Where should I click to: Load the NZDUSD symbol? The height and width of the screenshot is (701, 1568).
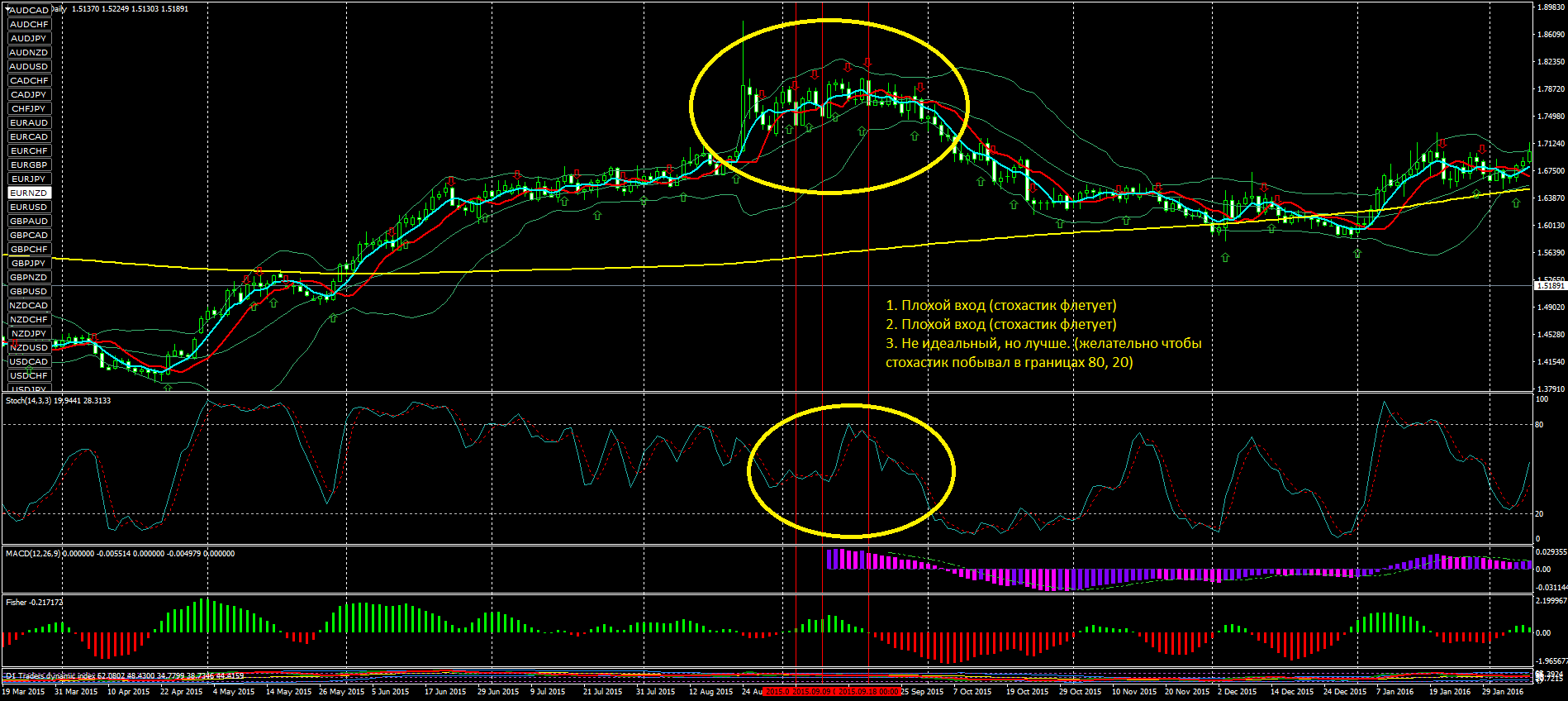[x=29, y=347]
